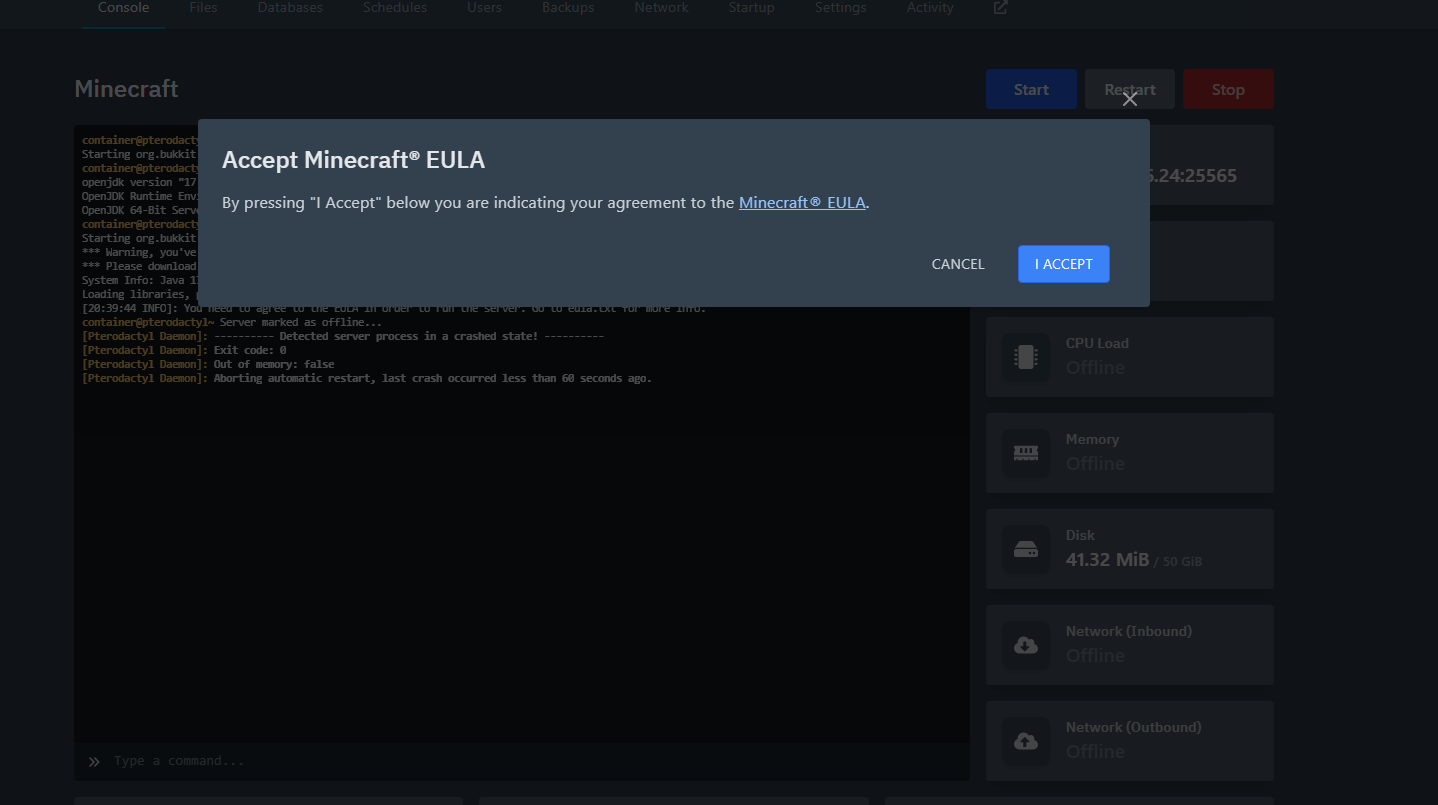1438x805 pixels.
Task: Click the I ACCEPT button
Action: click(x=1063, y=264)
